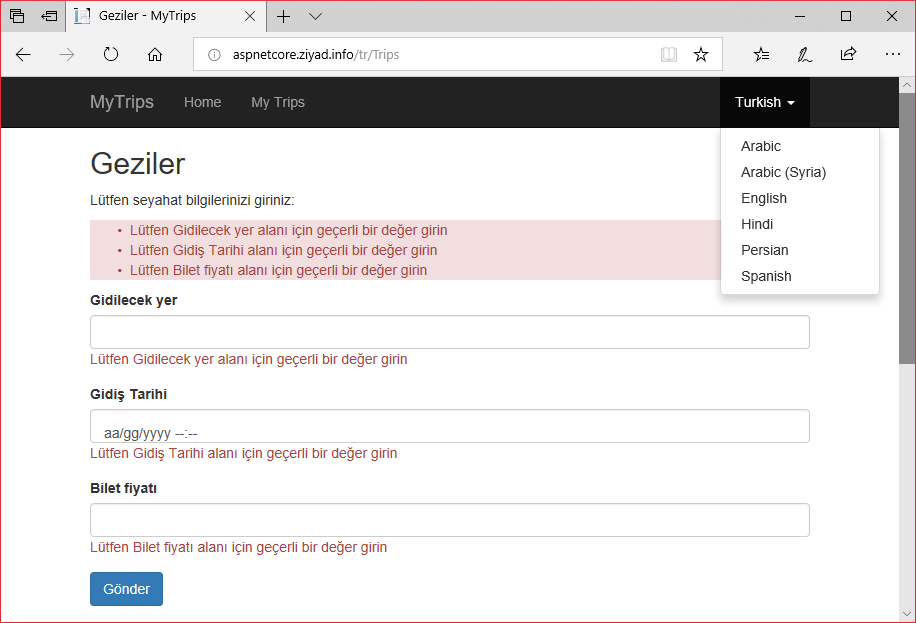Add this page to favorites star
The height and width of the screenshot is (623, 916).
(701, 54)
